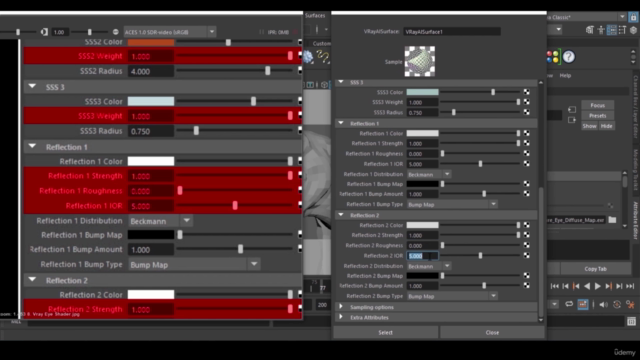Step forward to next key
Image resolution: width=640 pixels, height=360 pixels.
click(x=609, y=286)
